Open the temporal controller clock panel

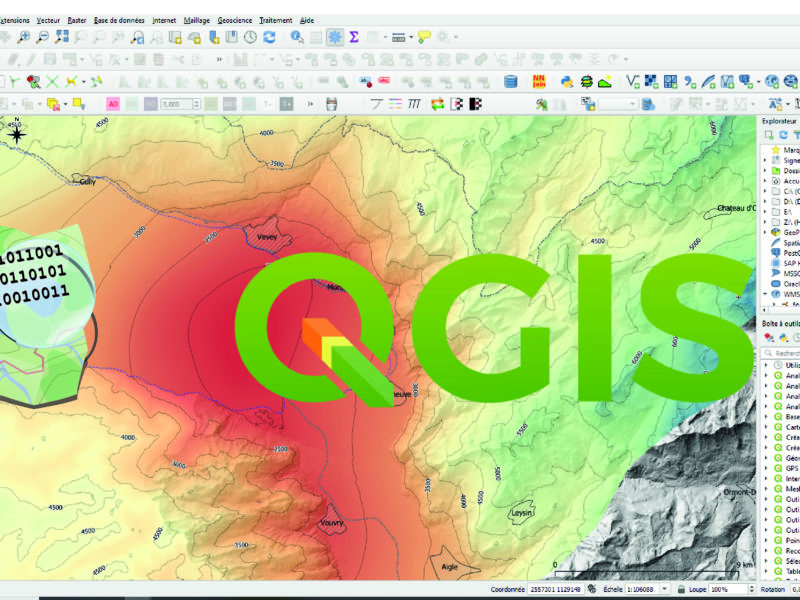click(x=249, y=37)
